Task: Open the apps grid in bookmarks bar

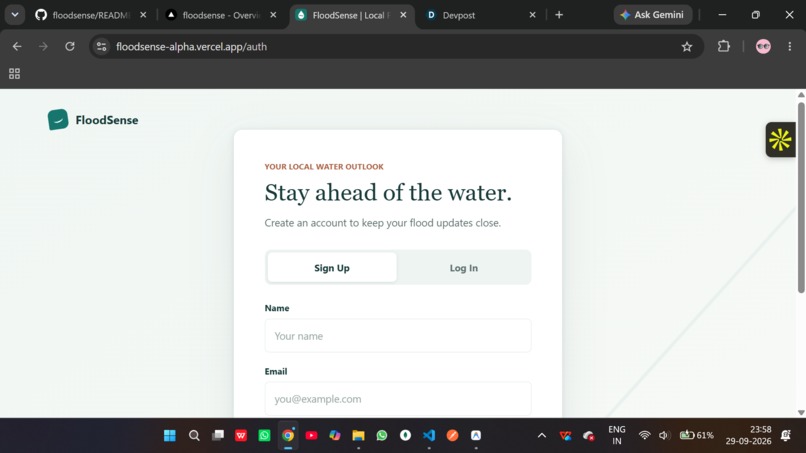Action: pyautogui.click(x=14, y=74)
